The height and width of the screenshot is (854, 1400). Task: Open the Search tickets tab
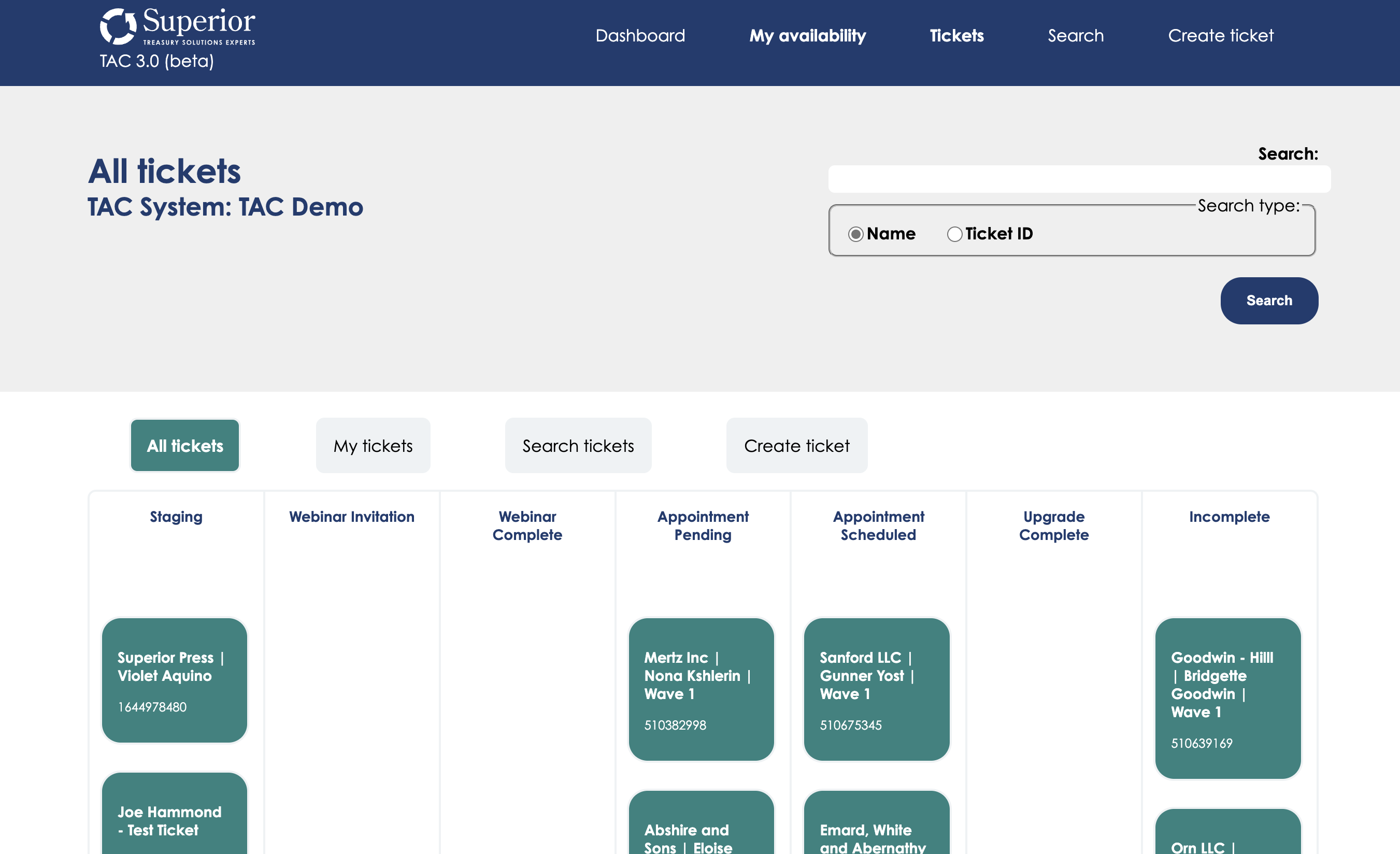[x=578, y=446]
